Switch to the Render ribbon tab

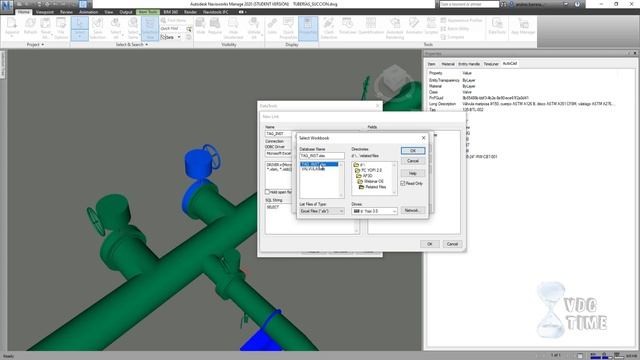click(x=190, y=12)
